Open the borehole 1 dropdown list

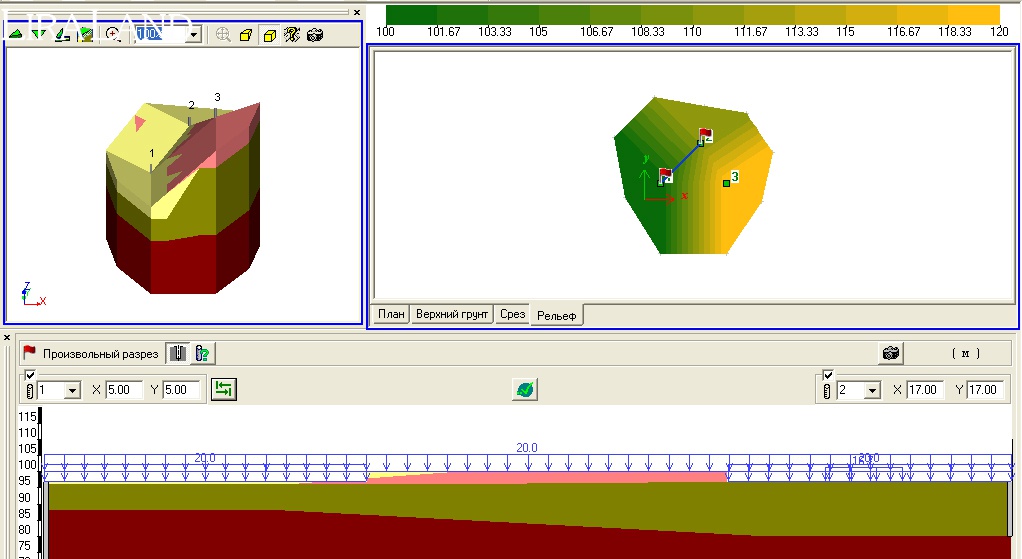(72, 391)
